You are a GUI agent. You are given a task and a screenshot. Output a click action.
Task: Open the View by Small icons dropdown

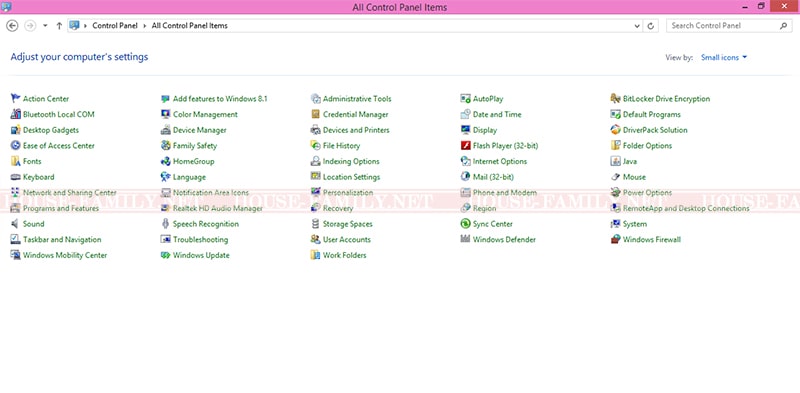724,58
